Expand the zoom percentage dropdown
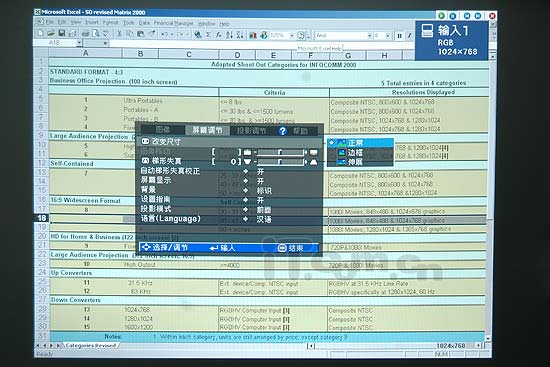 (292, 35)
